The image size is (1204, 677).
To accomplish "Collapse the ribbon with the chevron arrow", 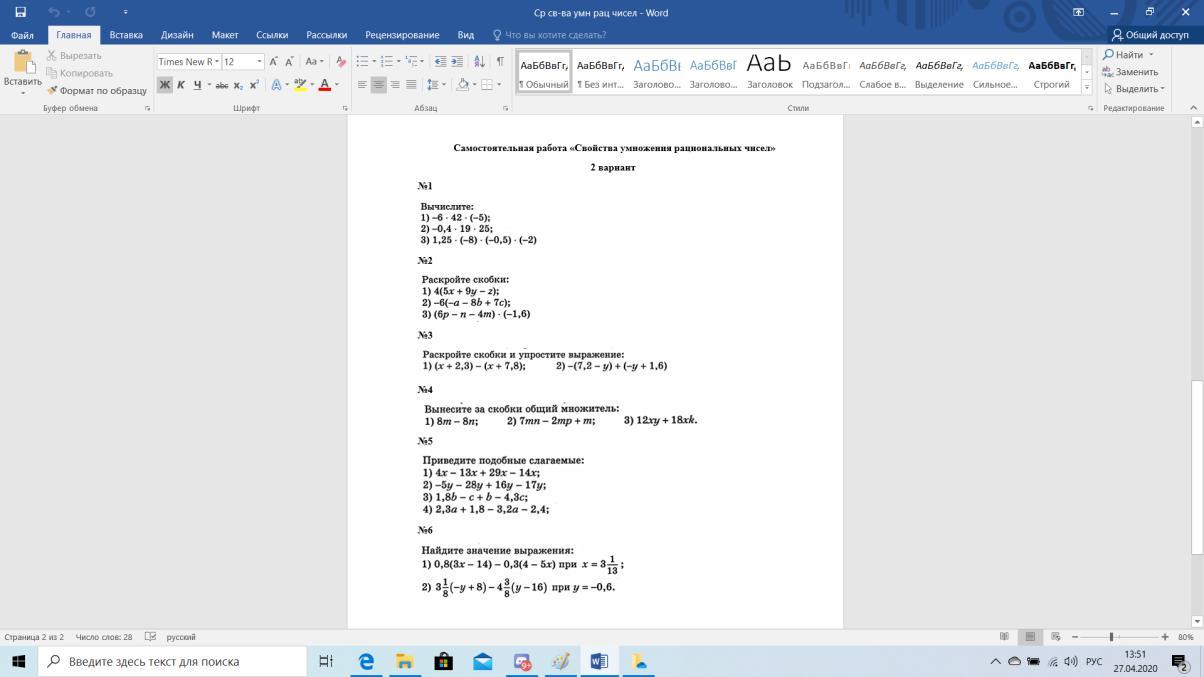I will (x=1193, y=108).
